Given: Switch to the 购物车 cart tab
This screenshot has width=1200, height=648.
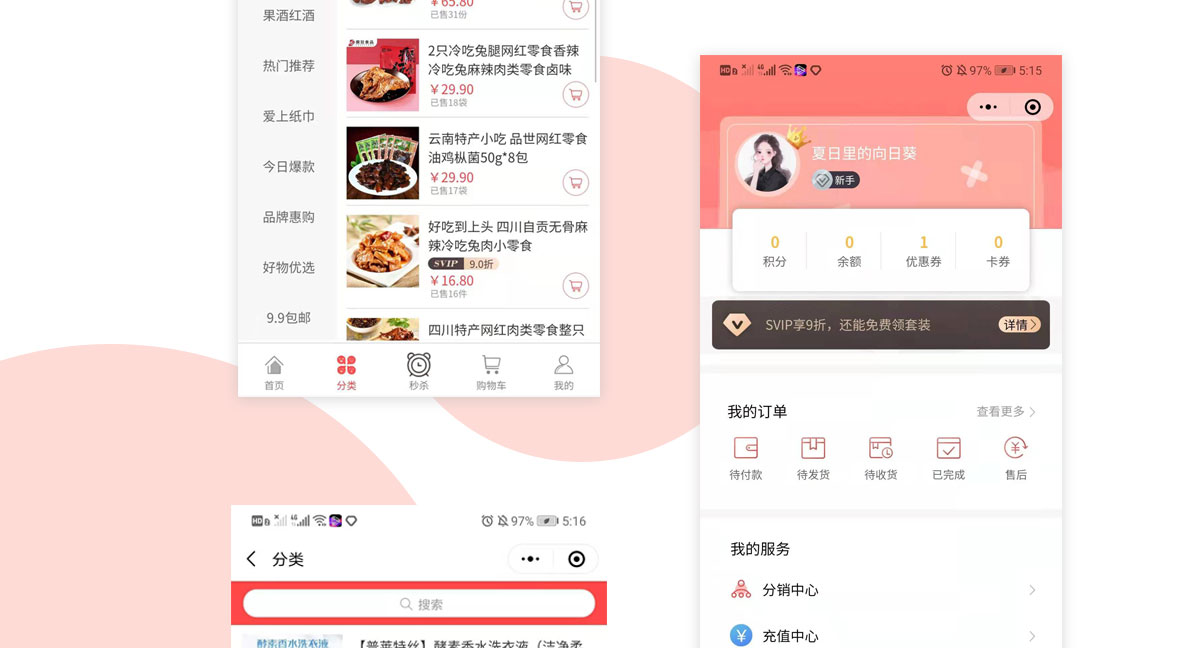Looking at the screenshot, I should [x=491, y=371].
